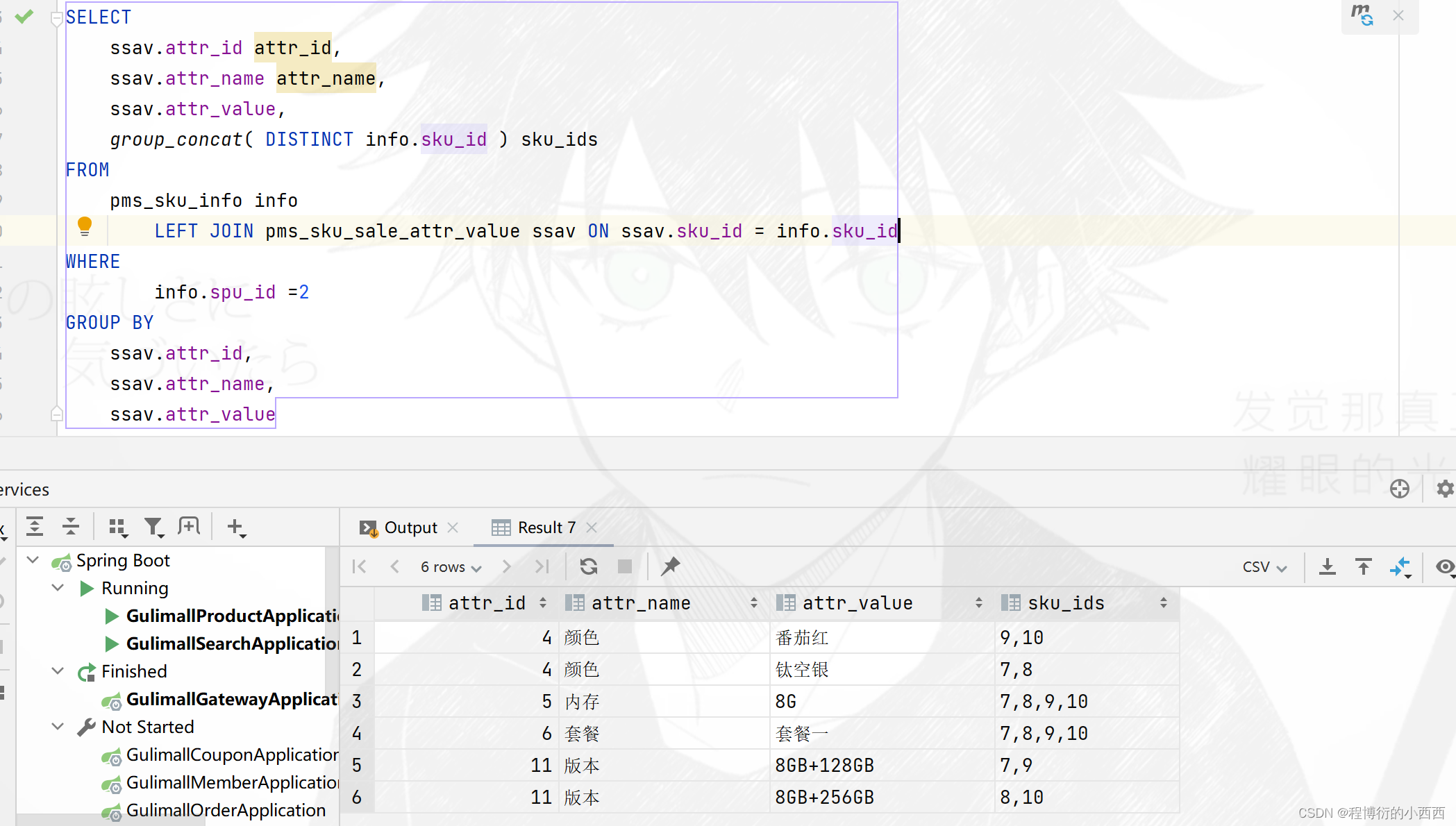Click the yellow intention lightbulb icon
The image size is (1456, 826).
[85, 226]
